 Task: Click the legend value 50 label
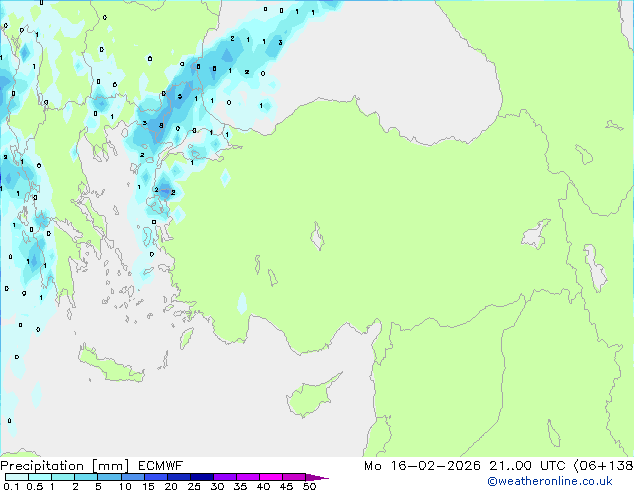tap(309, 486)
